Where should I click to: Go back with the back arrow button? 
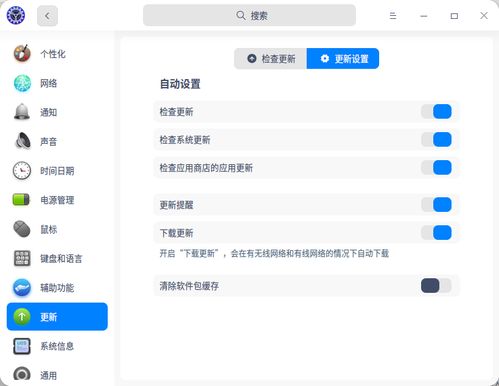(47, 16)
